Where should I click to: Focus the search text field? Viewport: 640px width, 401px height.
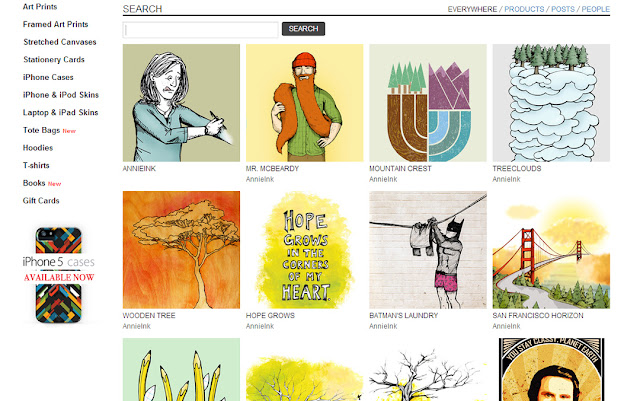200,30
